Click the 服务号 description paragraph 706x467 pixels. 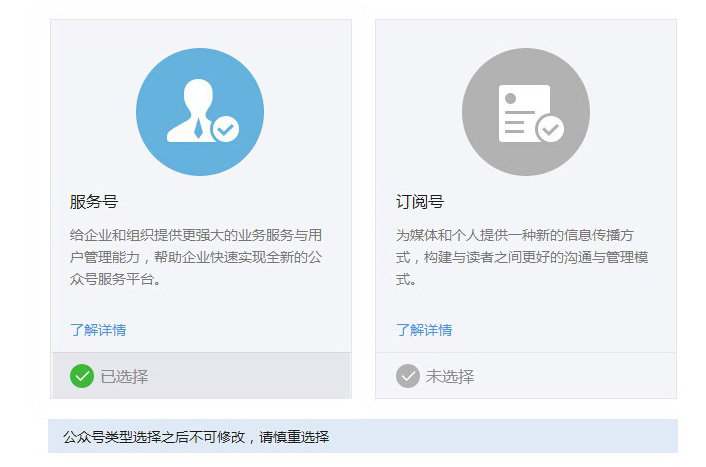click(196, 257)
